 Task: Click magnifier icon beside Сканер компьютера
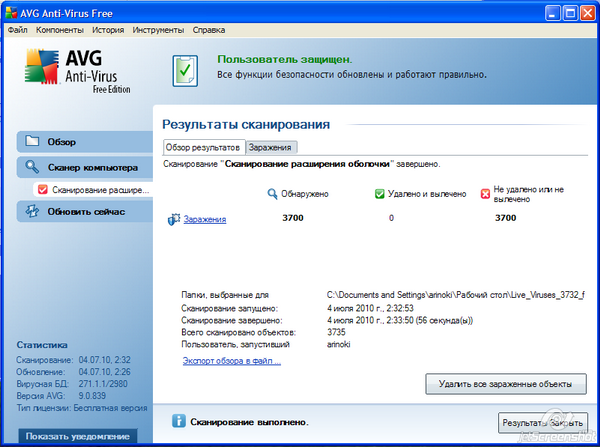32,167
